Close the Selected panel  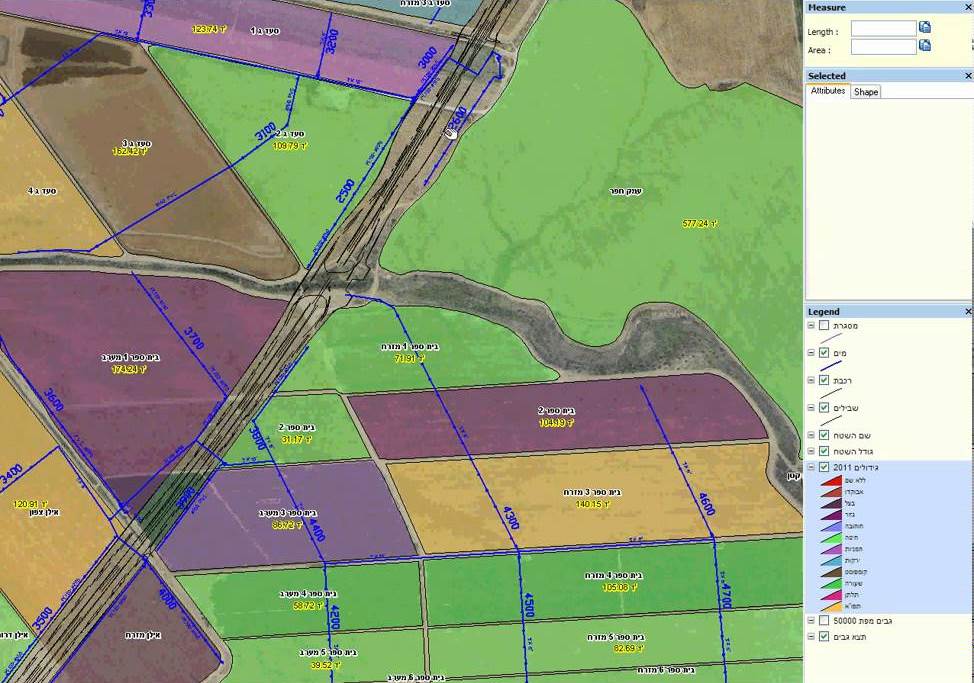pos(968,76)
